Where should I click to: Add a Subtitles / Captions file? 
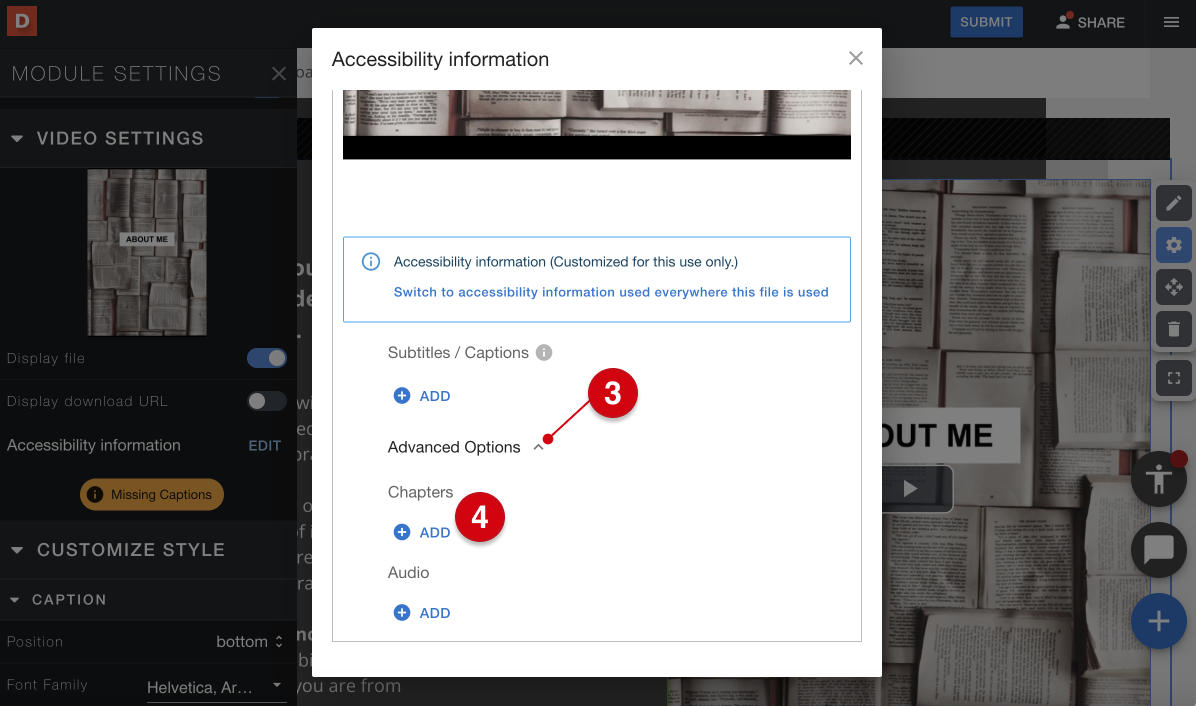(x=422, y=396)
